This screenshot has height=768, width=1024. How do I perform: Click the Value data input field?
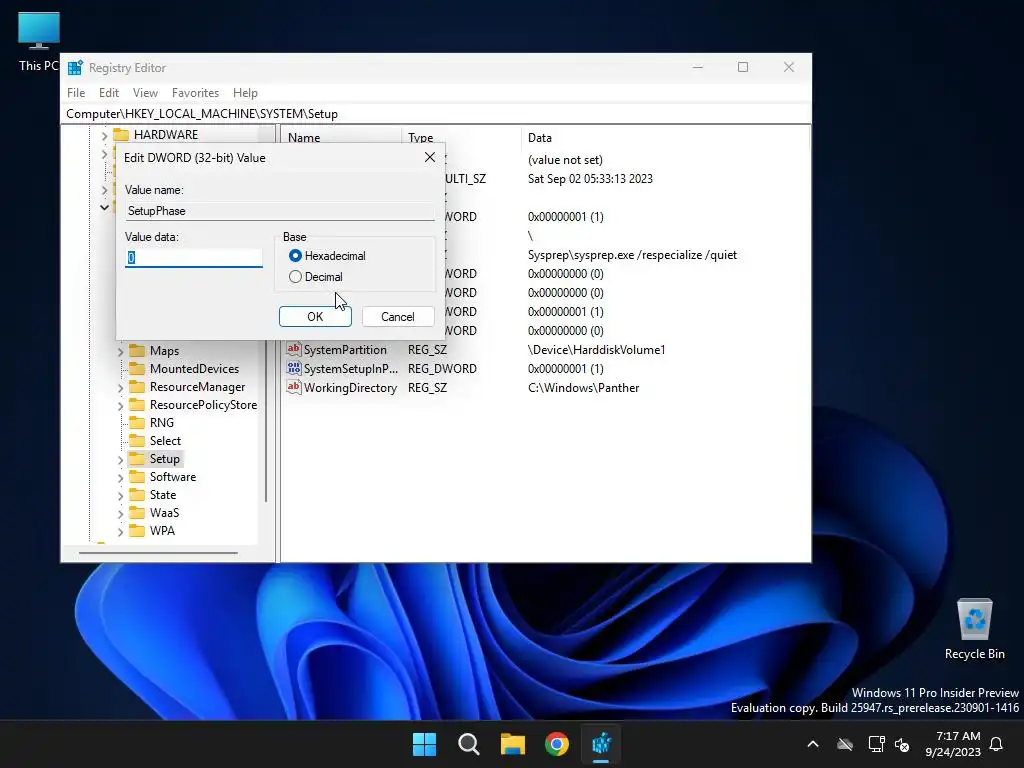click(x=194, y=257)
